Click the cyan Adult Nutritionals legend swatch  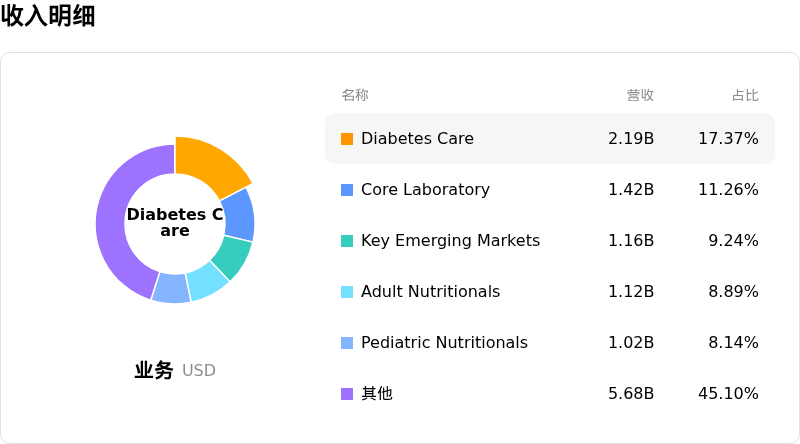click(347, 292)
